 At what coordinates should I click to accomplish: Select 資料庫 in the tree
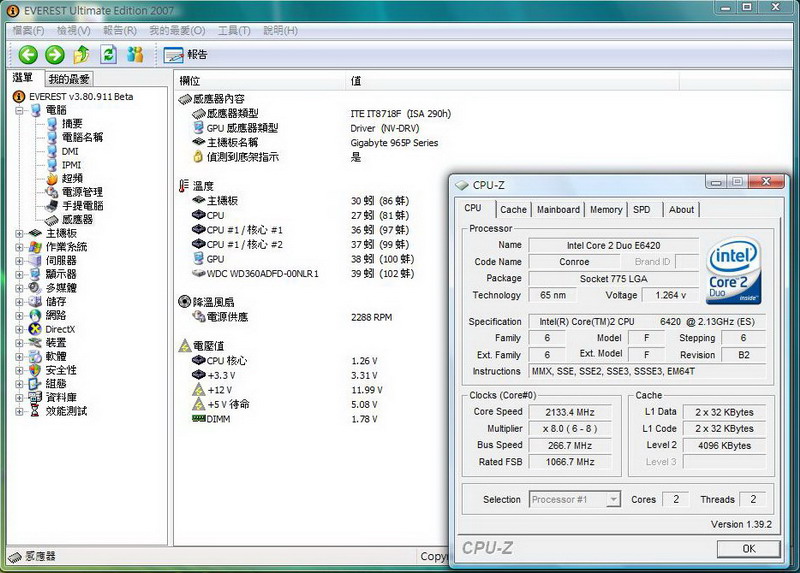[61, 397]
